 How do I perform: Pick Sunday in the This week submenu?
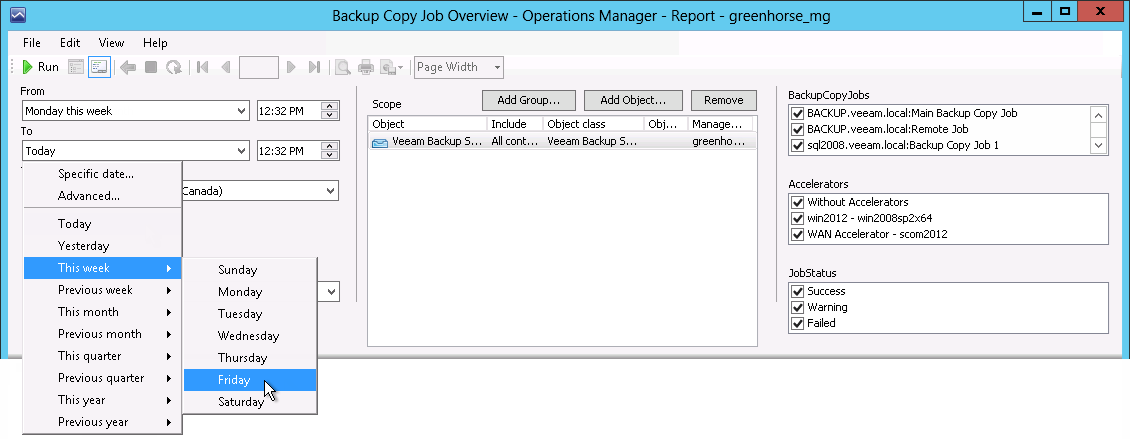[x=250, y=270]
